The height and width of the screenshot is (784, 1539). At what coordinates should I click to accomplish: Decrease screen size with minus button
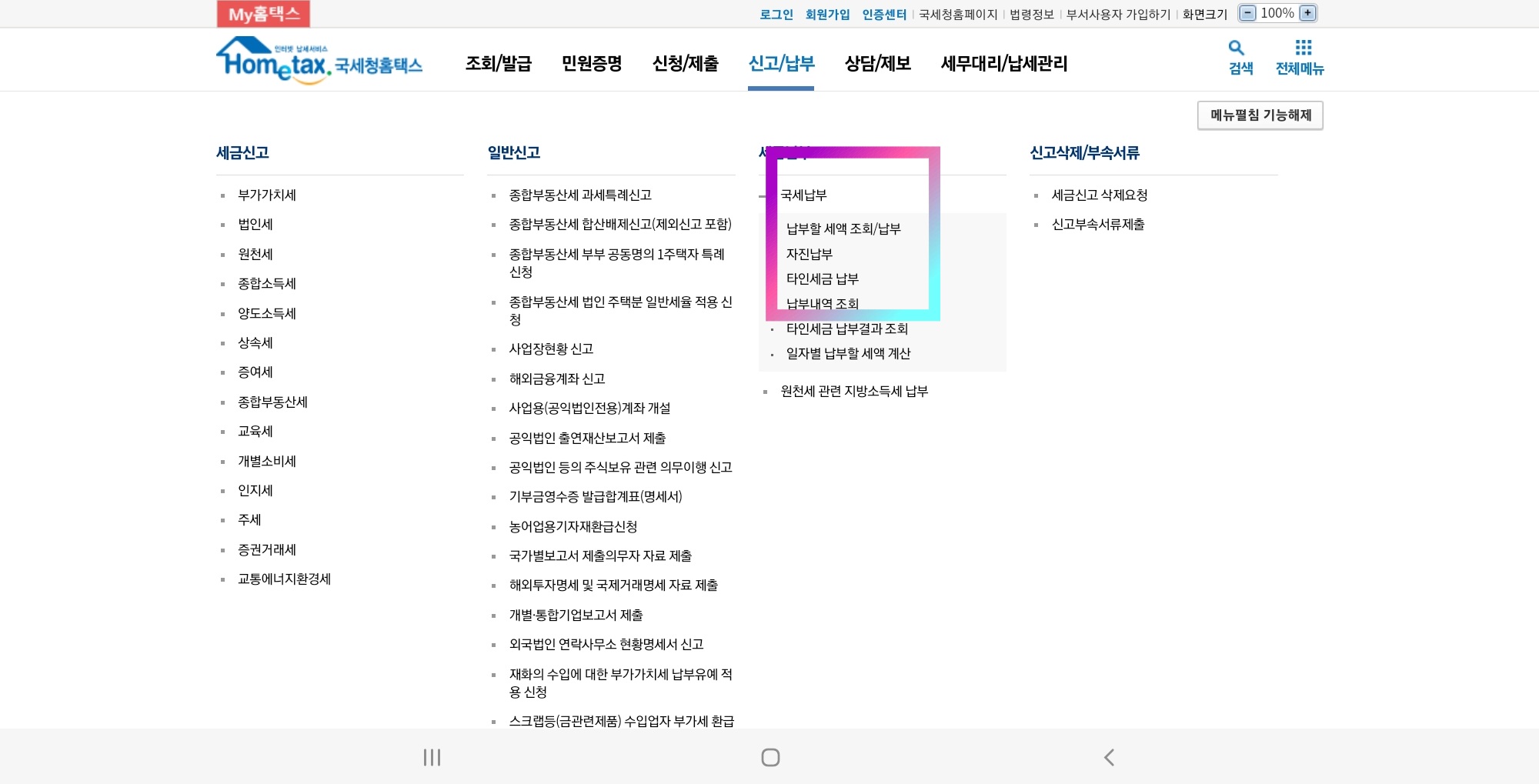pyautogui.click(x=1248, y=13)
